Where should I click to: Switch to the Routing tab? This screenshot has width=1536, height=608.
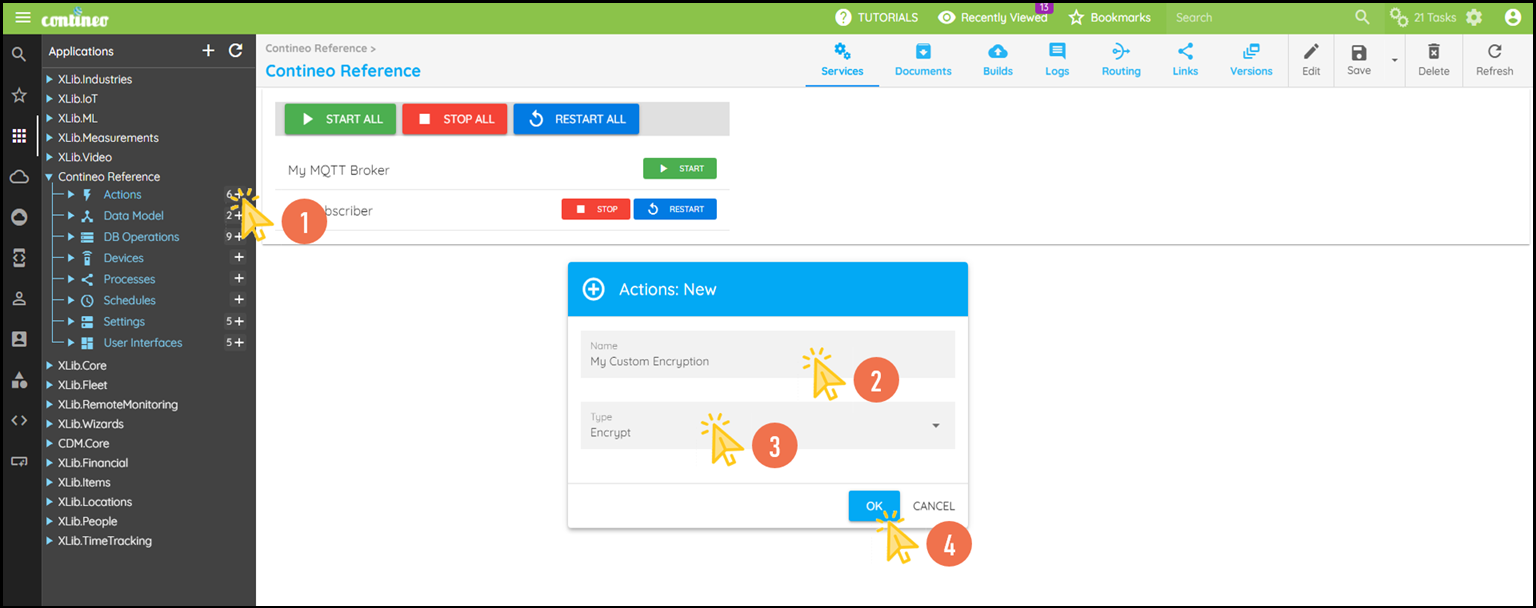pyautogui.click(x=1120, y=60)
